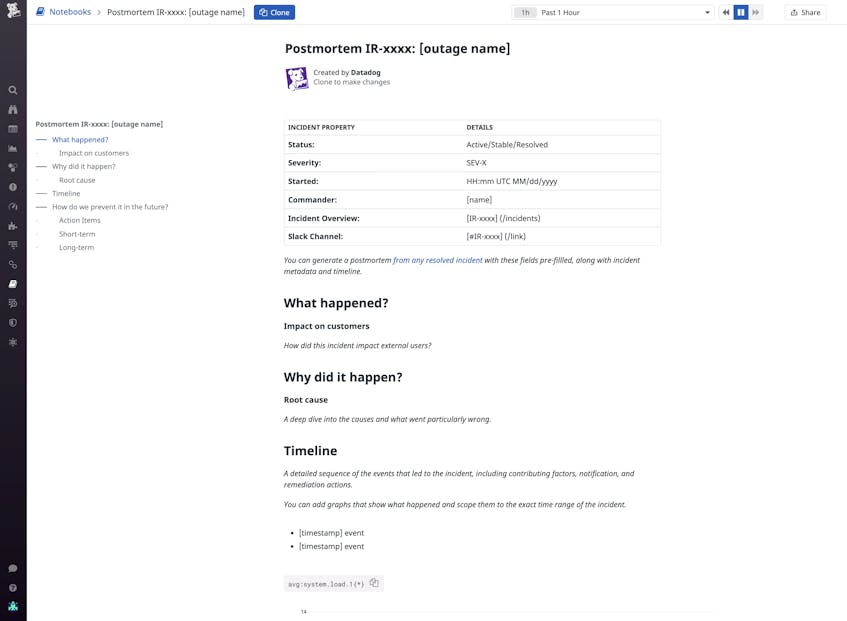Jump to 'Timeline' in the outline
847x621 pixels.
point(66,193)
